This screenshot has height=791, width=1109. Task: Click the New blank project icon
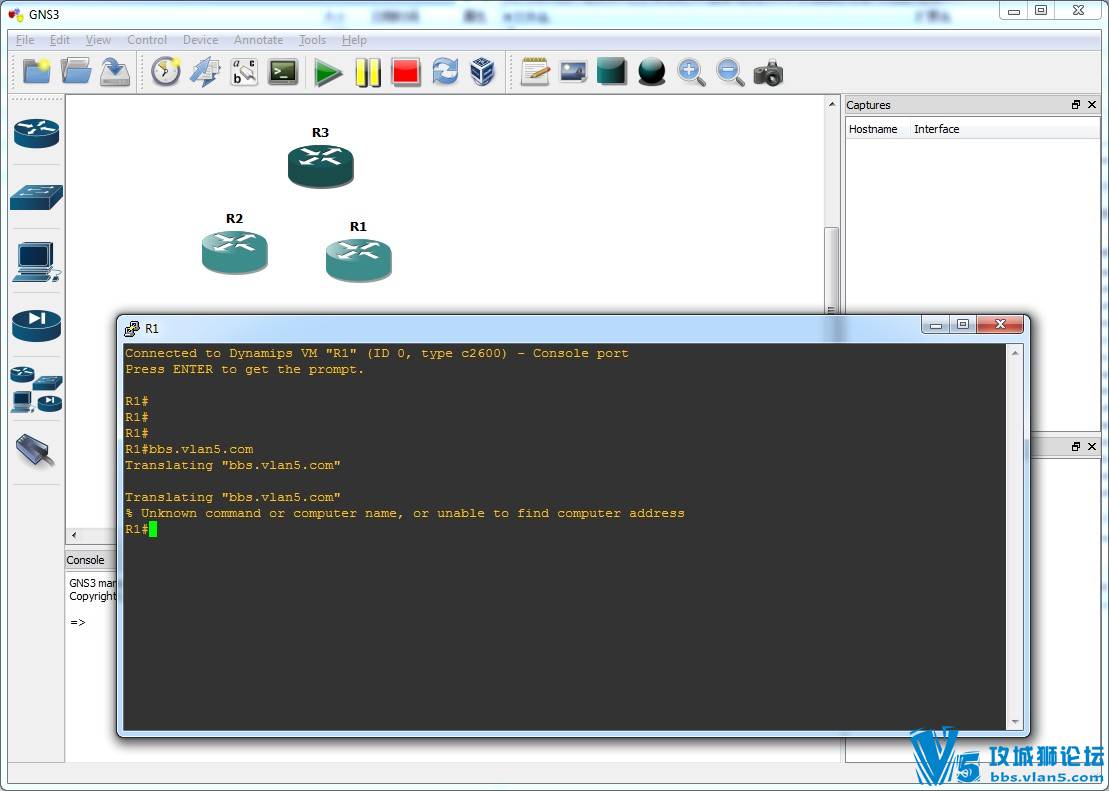click(x=36, y=71)
